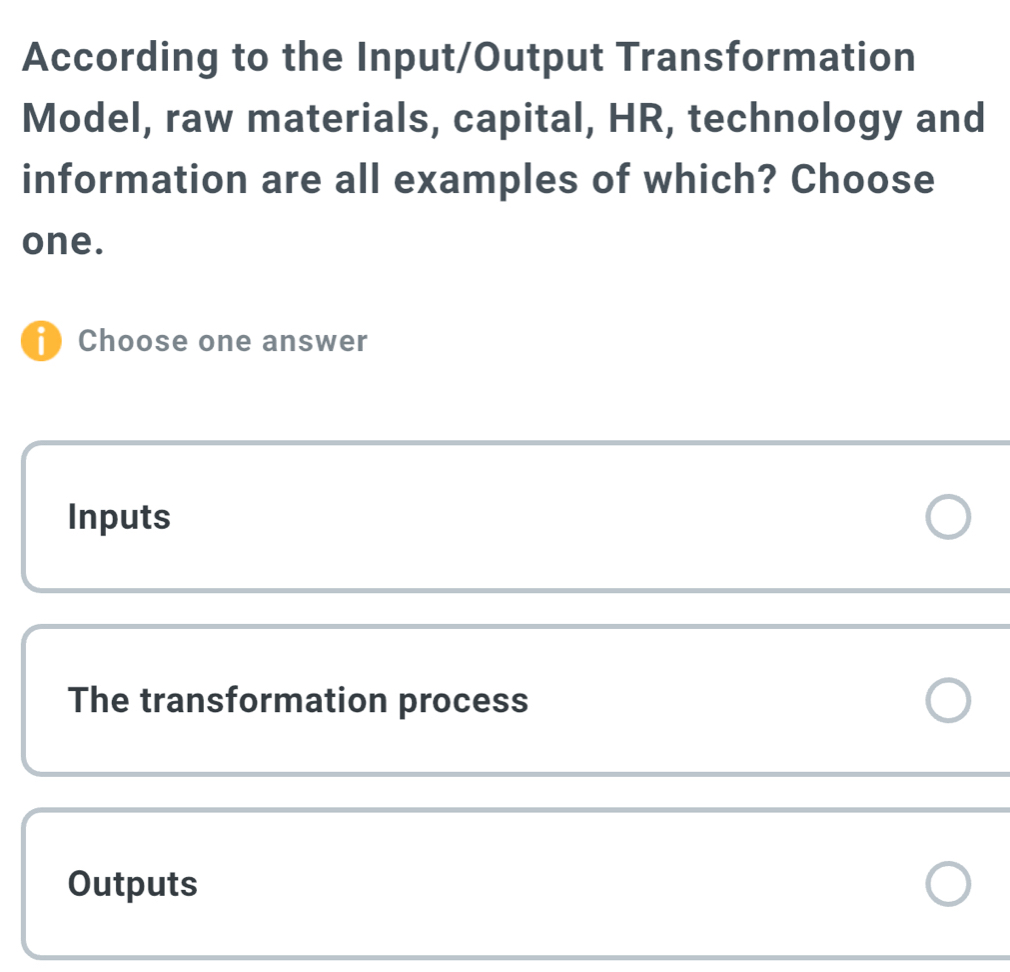Click the circle beside The transformation process
The image size is (1010, 972).
948,700
